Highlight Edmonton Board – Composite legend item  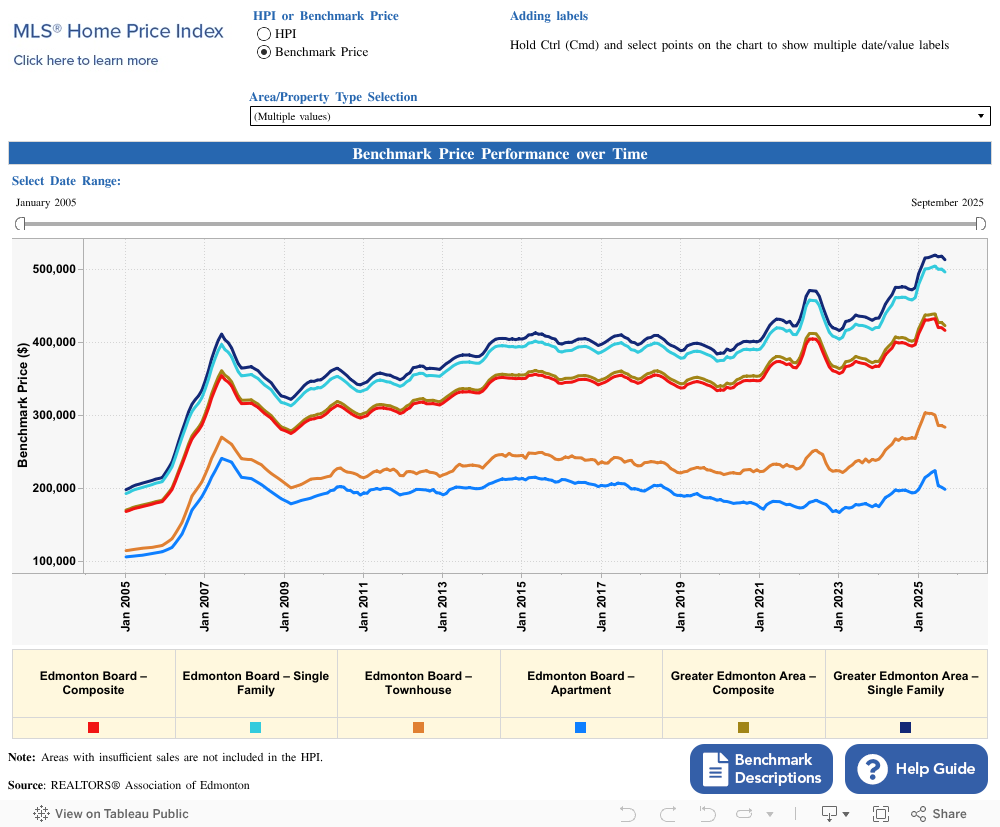(94, 683)
